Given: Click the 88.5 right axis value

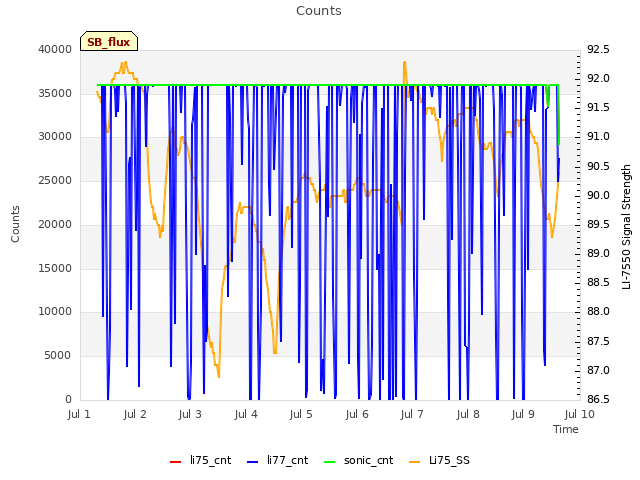Looking at the screenshot, I should click(x=598, y=282).
